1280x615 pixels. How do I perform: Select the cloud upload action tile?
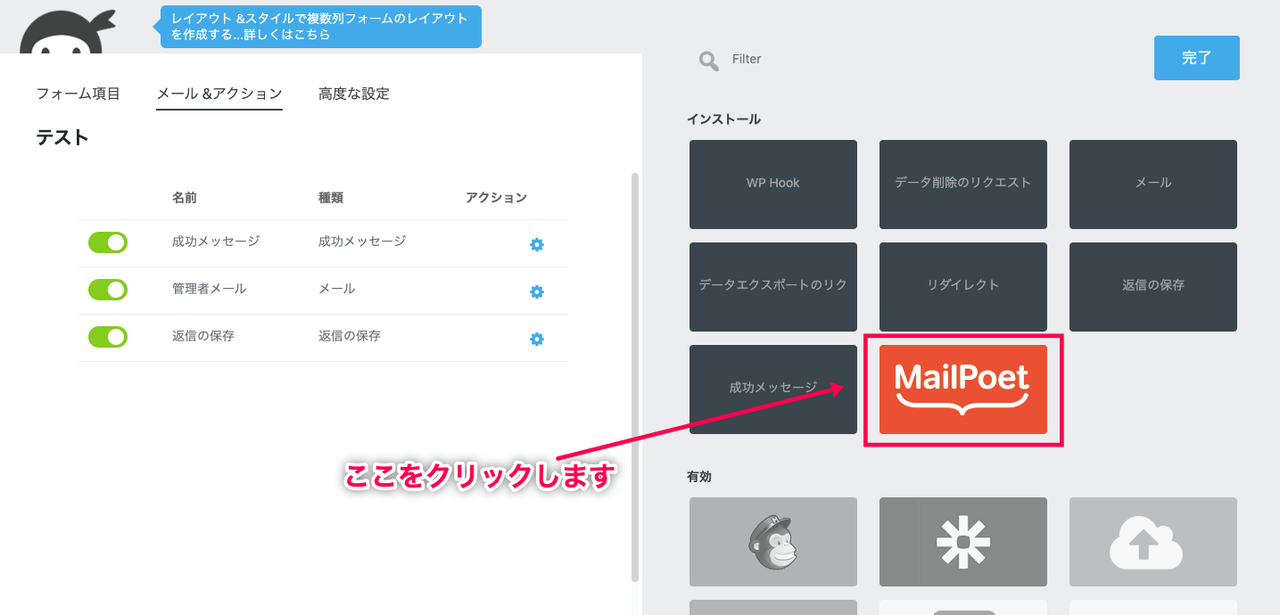point(1152,541)
